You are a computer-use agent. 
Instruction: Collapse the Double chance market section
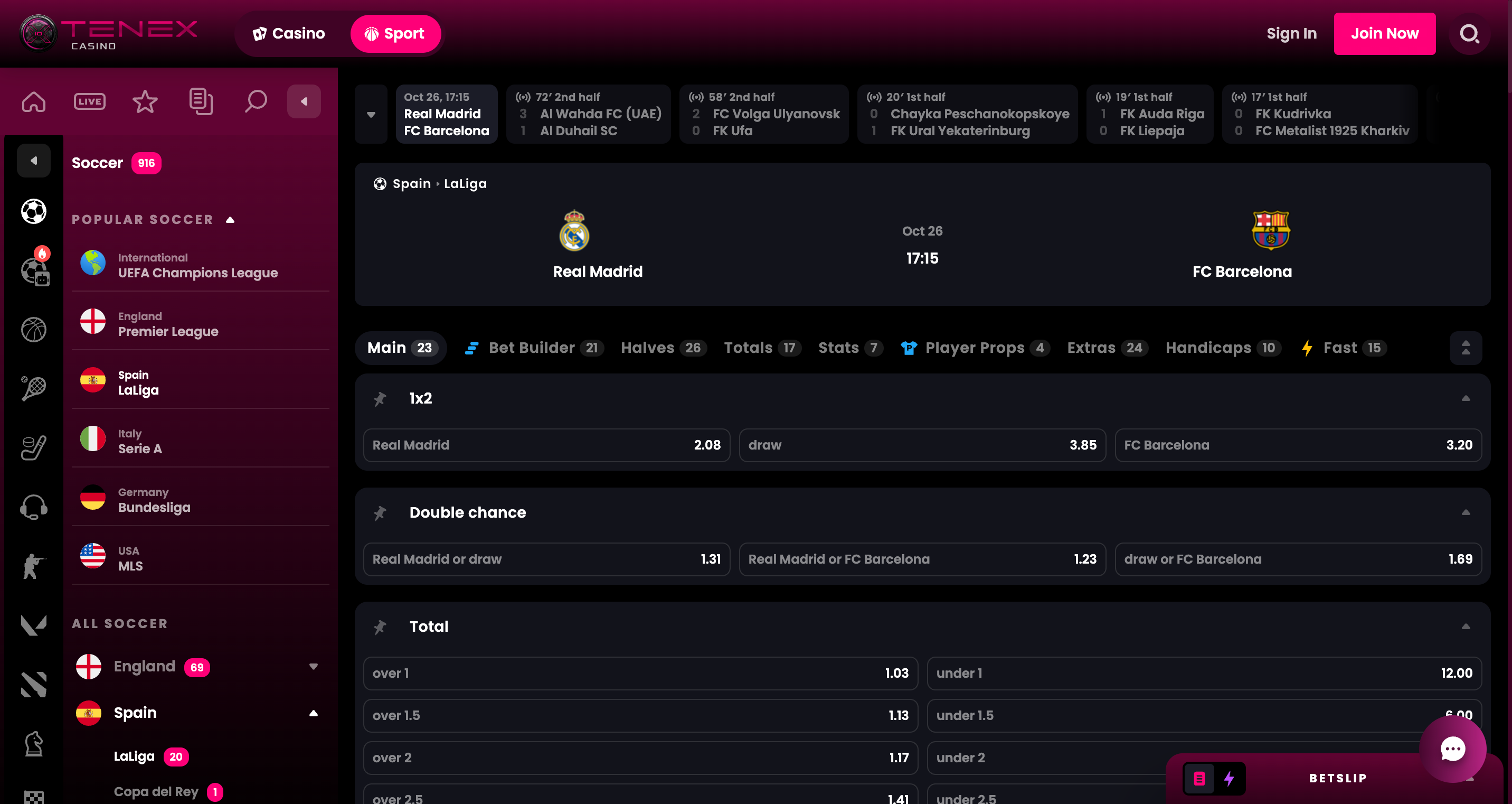pyautogui.click(x=1466, y=512)
